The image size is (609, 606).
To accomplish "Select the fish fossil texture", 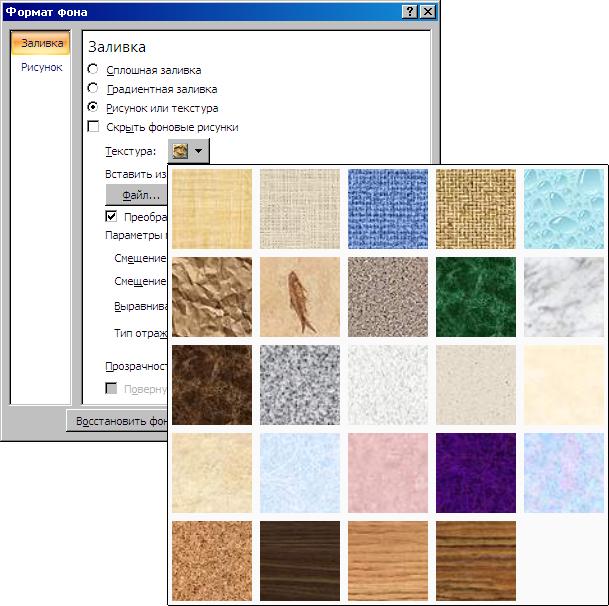I will pyautogui.click(x=300, y=297).
